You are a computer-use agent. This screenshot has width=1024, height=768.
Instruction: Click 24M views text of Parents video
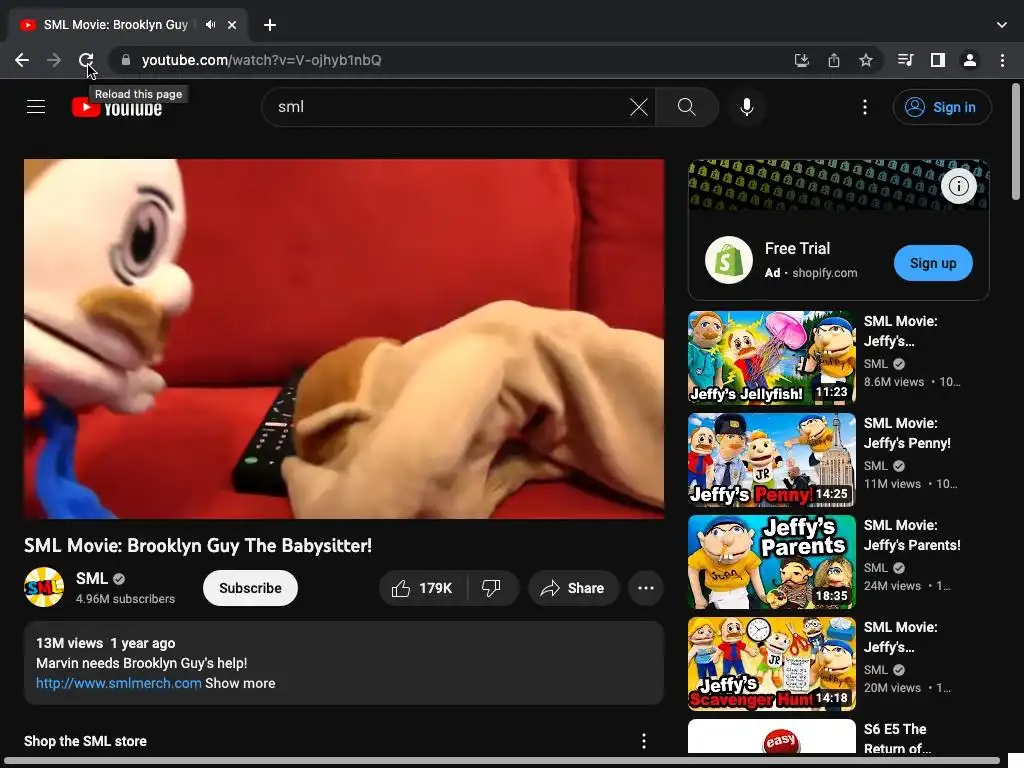(x=892, y=586)
